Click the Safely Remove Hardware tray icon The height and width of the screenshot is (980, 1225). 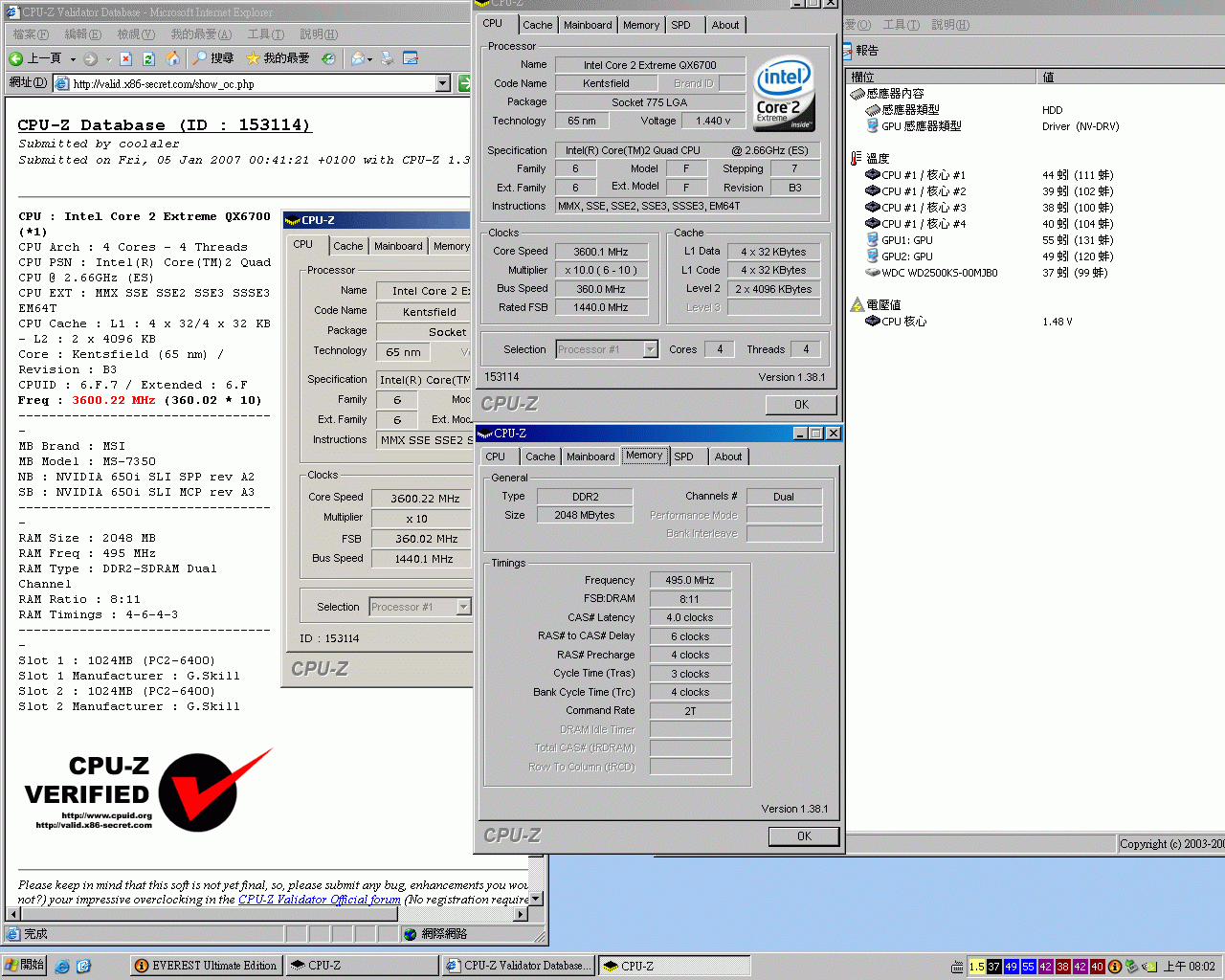pyautogui.click(x=1131, y=967)
